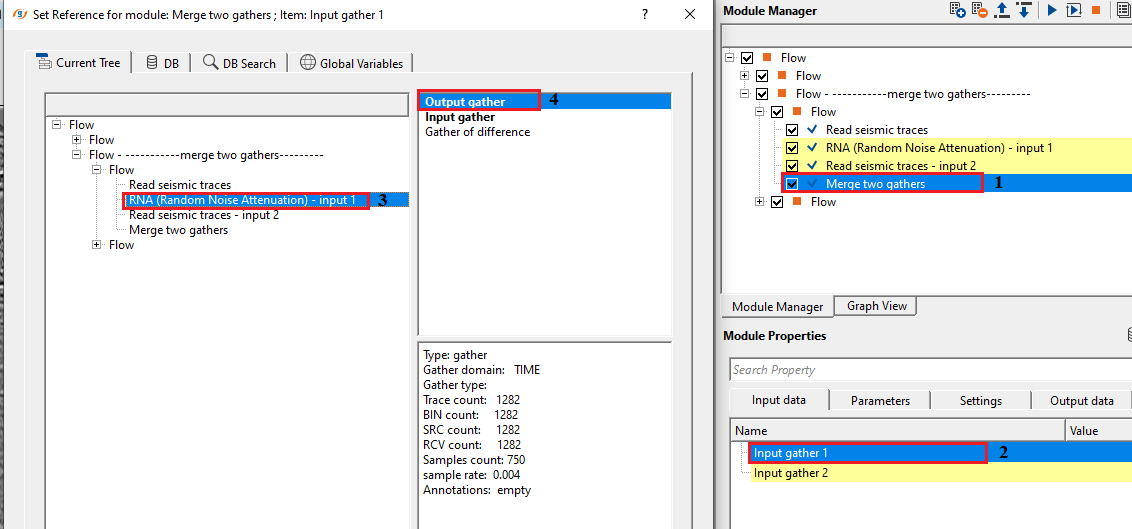Stop execution with the orange square toolbar icon
The image size is (1132, 529).
pyautogui.click(x=1095, y=10)
